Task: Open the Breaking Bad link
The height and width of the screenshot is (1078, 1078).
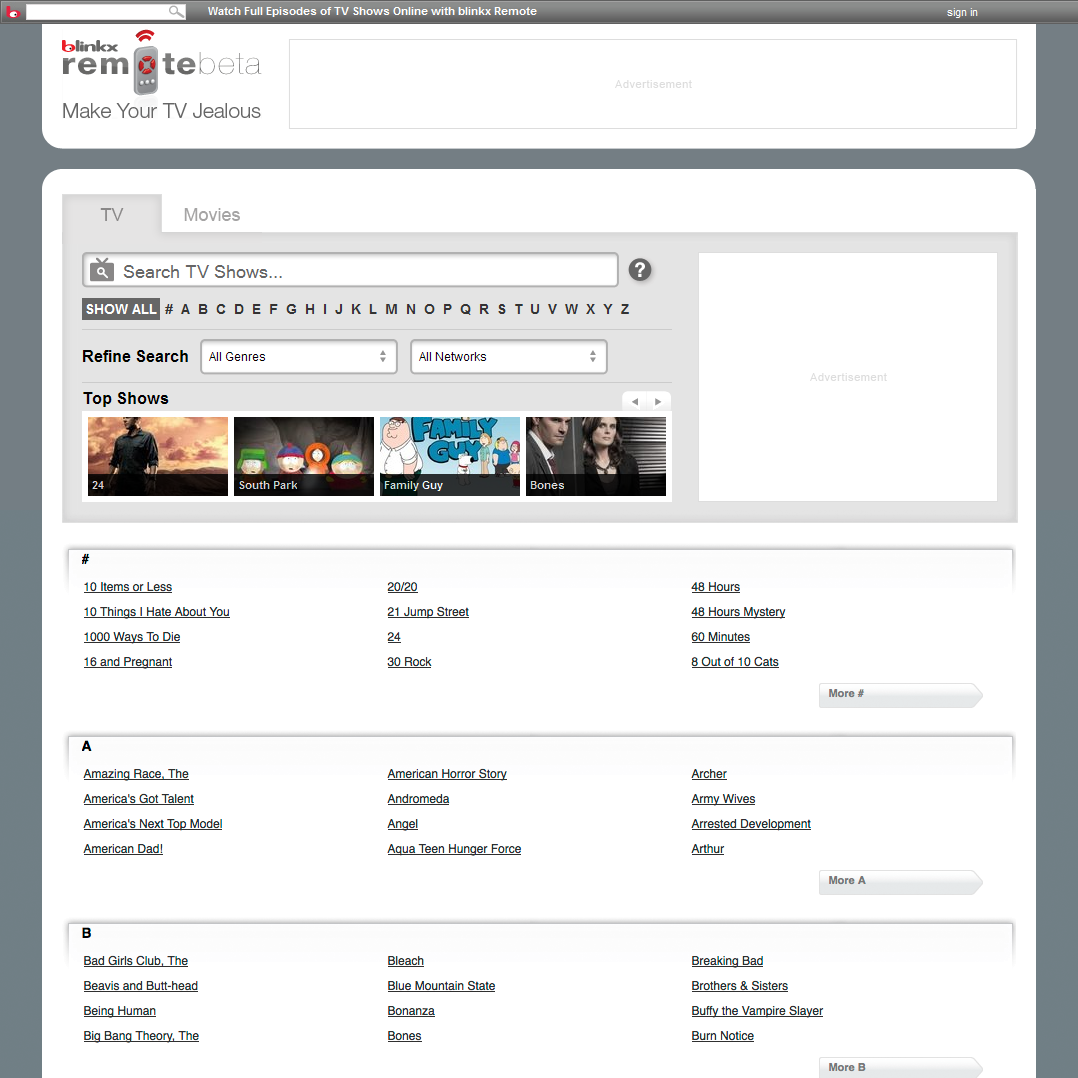Action: point(727,961)
